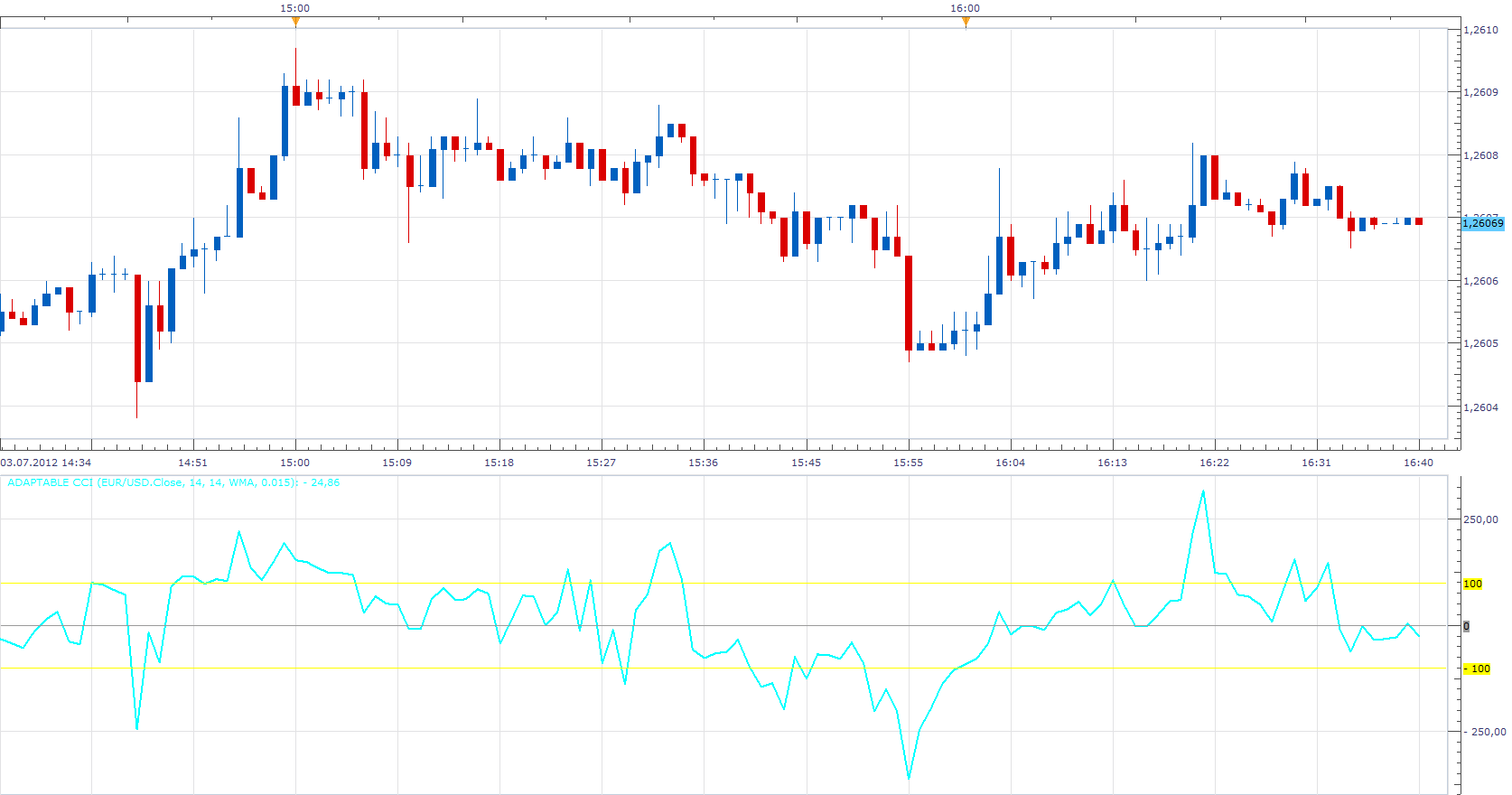Click the 16:40 time axis label
Viewport: 1512px width, 795px height.
click(x=1418, y=463)
